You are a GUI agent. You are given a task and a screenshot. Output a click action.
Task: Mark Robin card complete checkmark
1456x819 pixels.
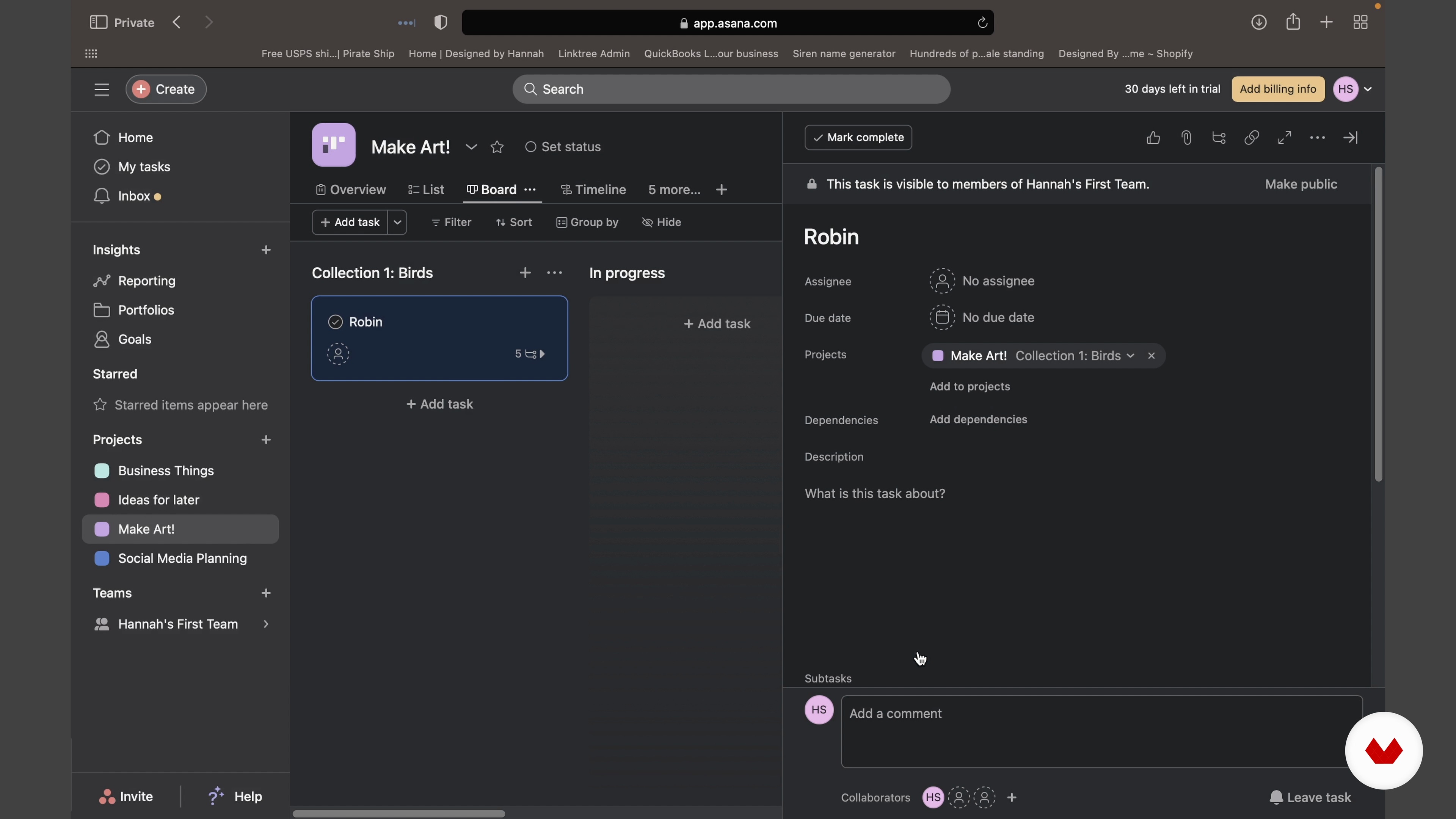click(x=336, y=322)
